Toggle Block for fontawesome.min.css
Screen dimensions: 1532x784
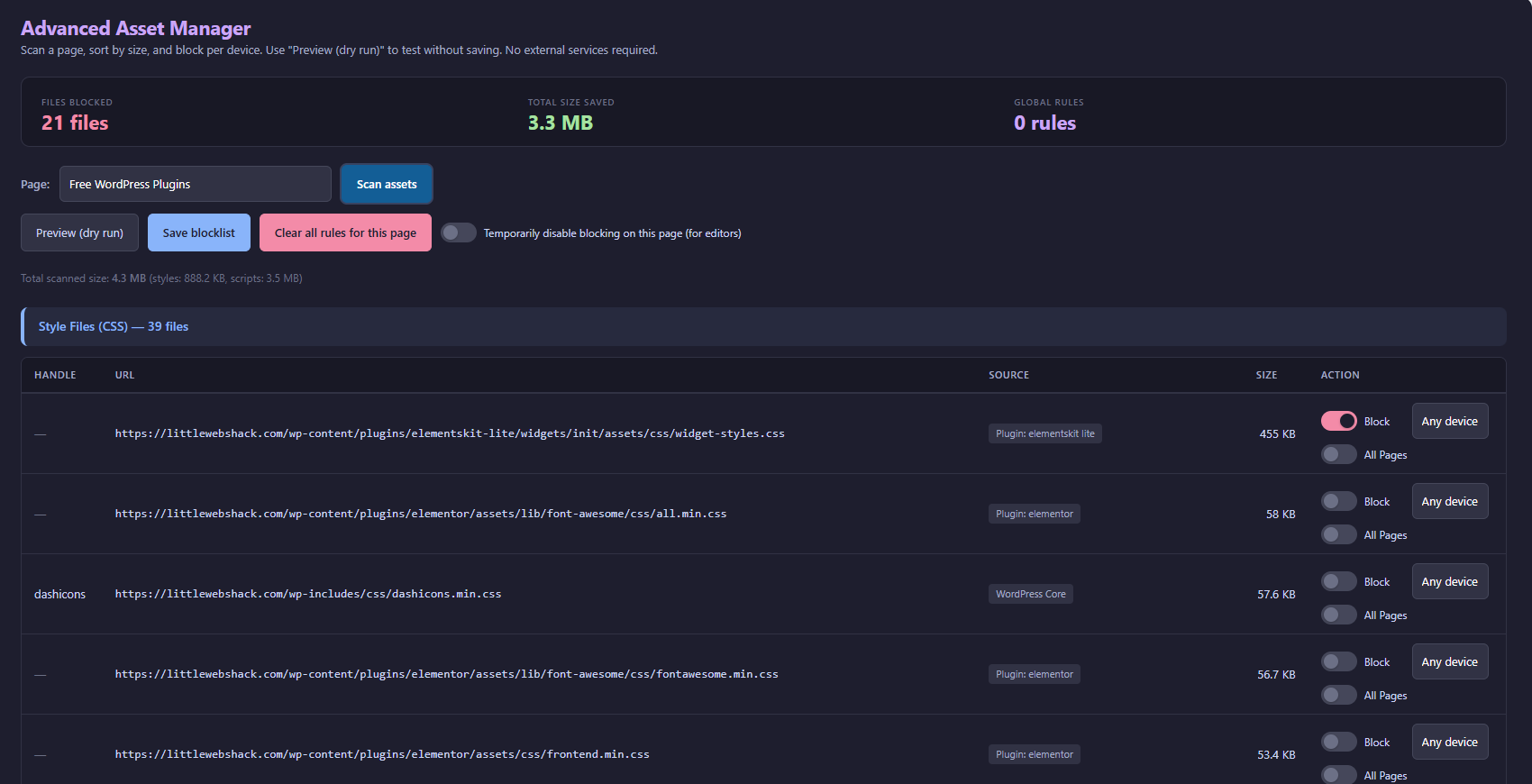[x=1338, y=661]
